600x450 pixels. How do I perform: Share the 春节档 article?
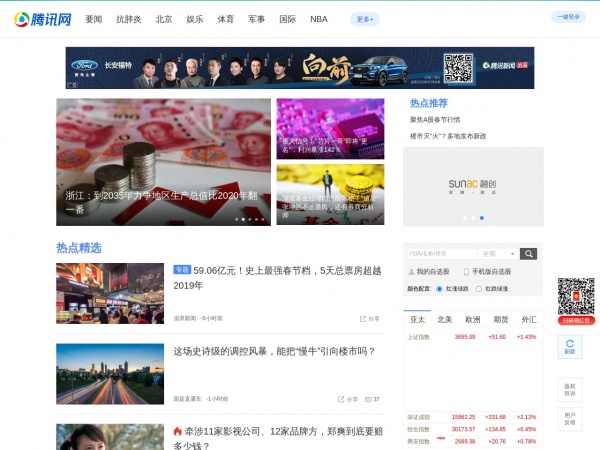pyautogui.click(x=369, y=318)
